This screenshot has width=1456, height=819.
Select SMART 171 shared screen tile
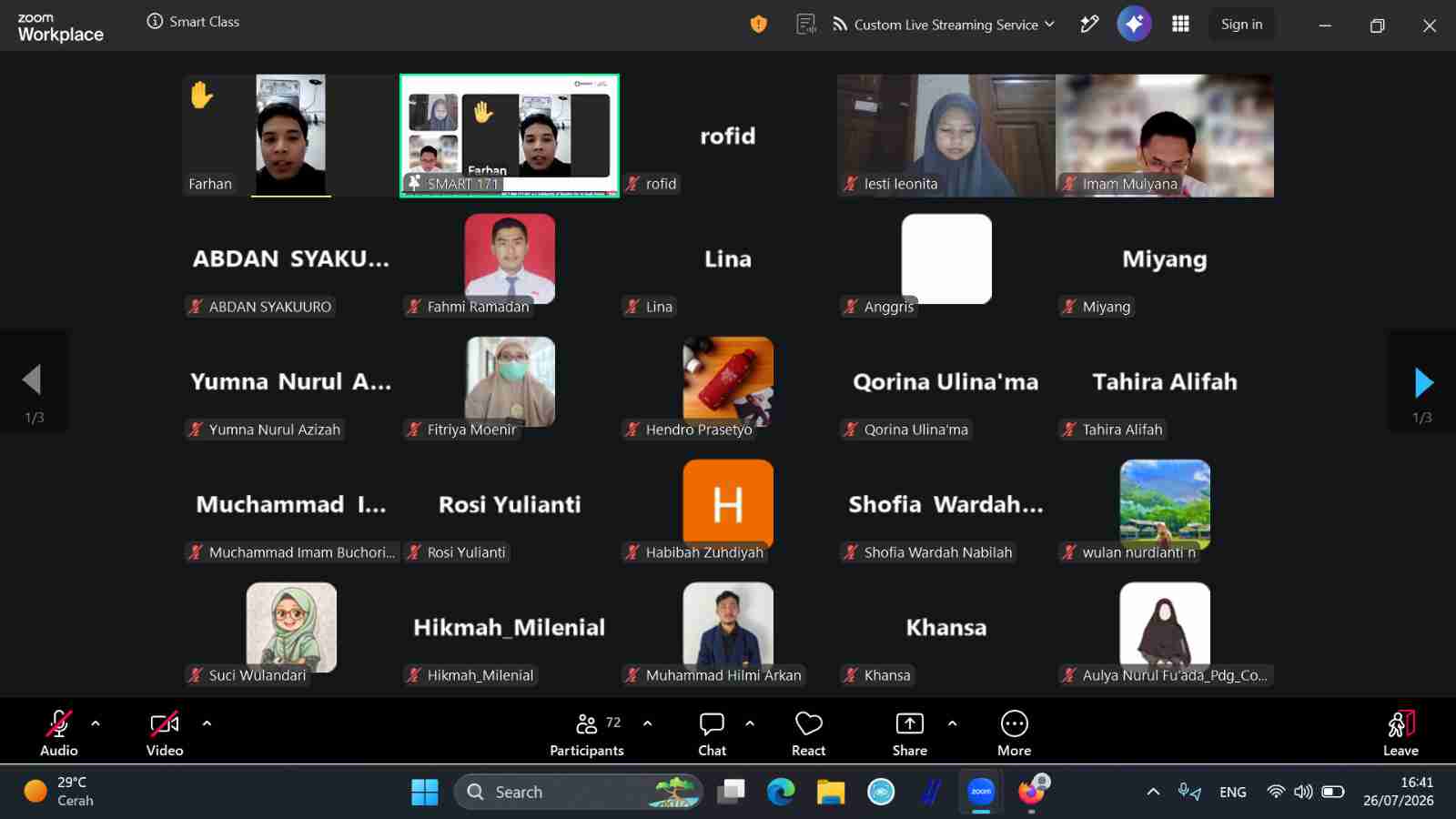click(x=510, y=136)
